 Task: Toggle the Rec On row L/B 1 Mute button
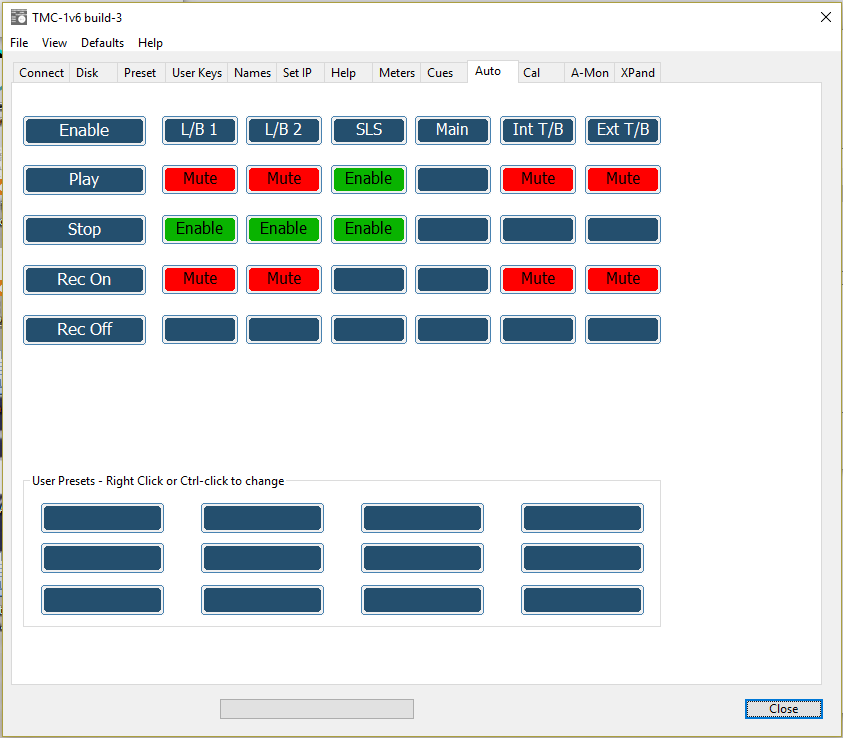pos(199,279)
